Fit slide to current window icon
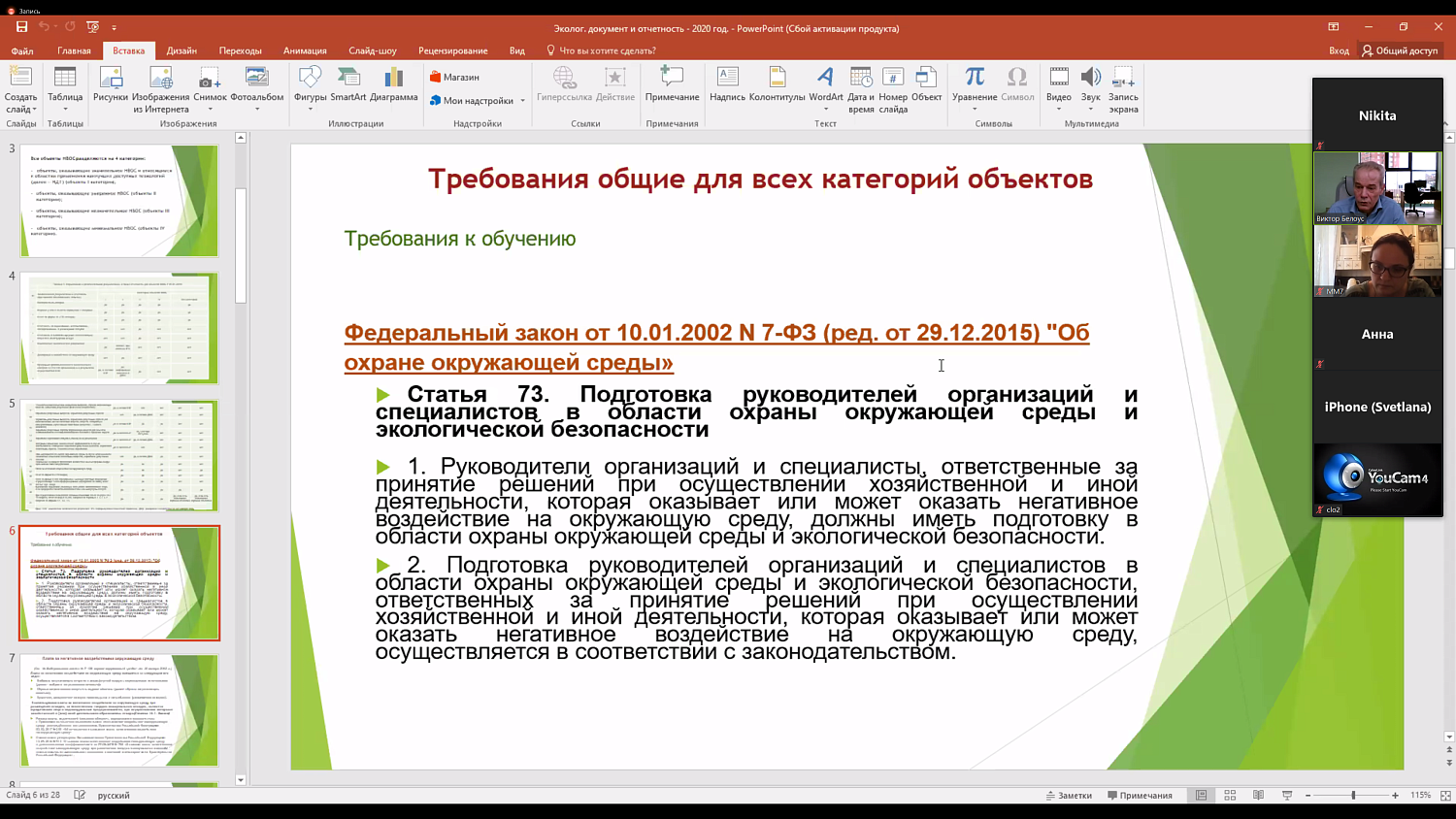The width and height of the screenshot is (1456, 819). [1445, 795]
